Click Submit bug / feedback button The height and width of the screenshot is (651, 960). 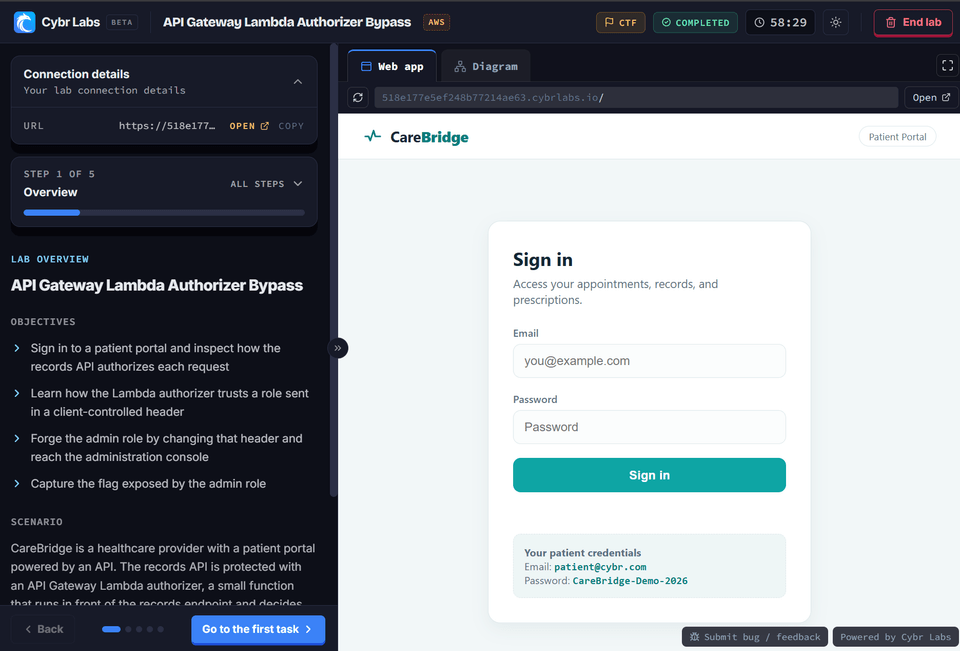[x=755, y=637]
